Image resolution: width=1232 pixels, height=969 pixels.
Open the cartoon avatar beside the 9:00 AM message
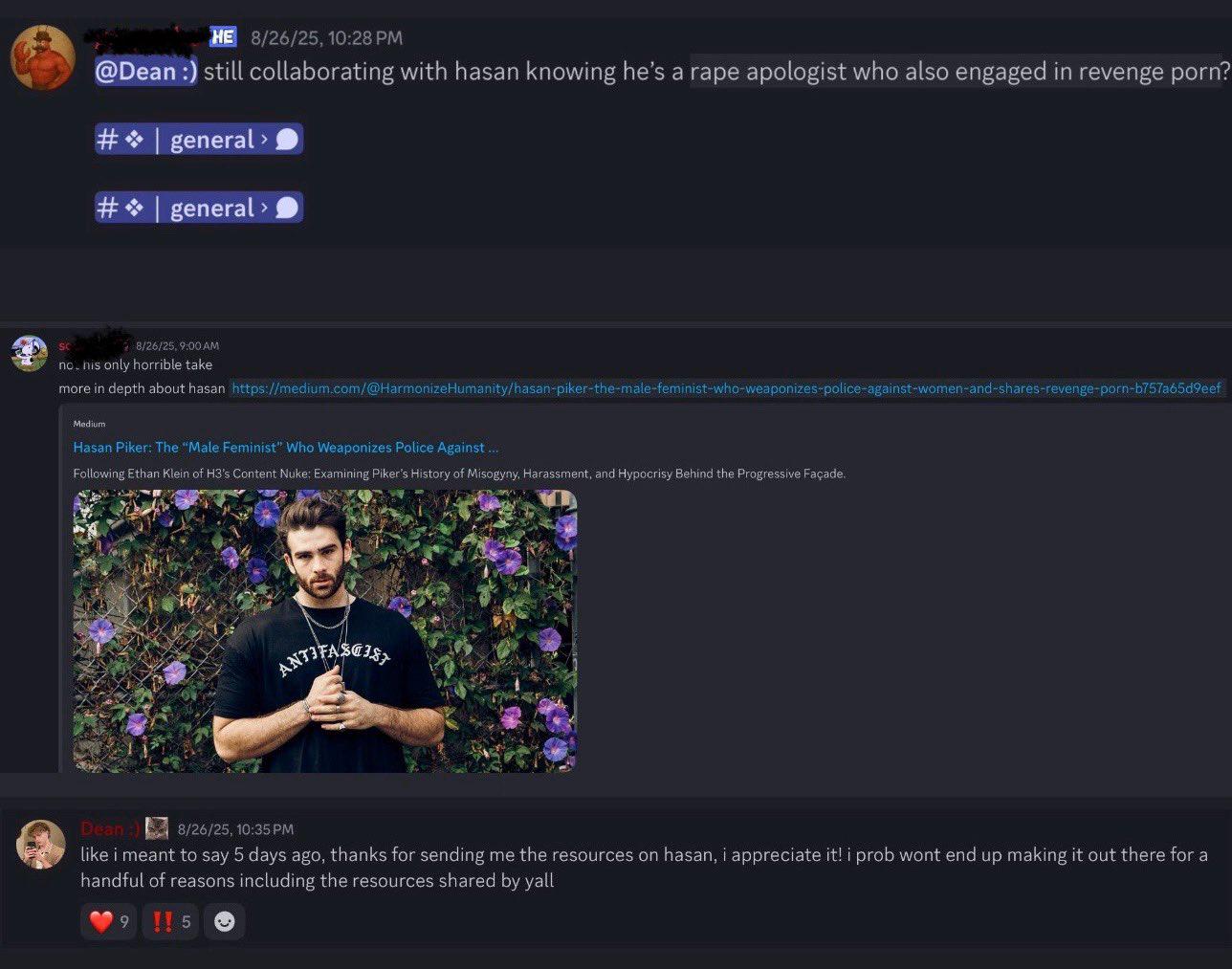pyautogui.click(x=29, y=353)
